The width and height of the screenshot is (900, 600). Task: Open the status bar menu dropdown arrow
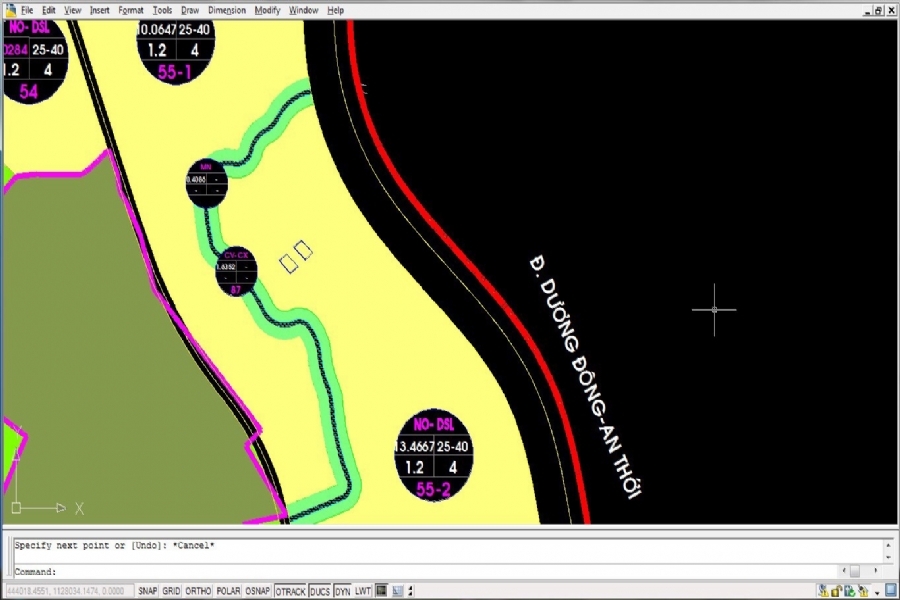click(874, 592)
